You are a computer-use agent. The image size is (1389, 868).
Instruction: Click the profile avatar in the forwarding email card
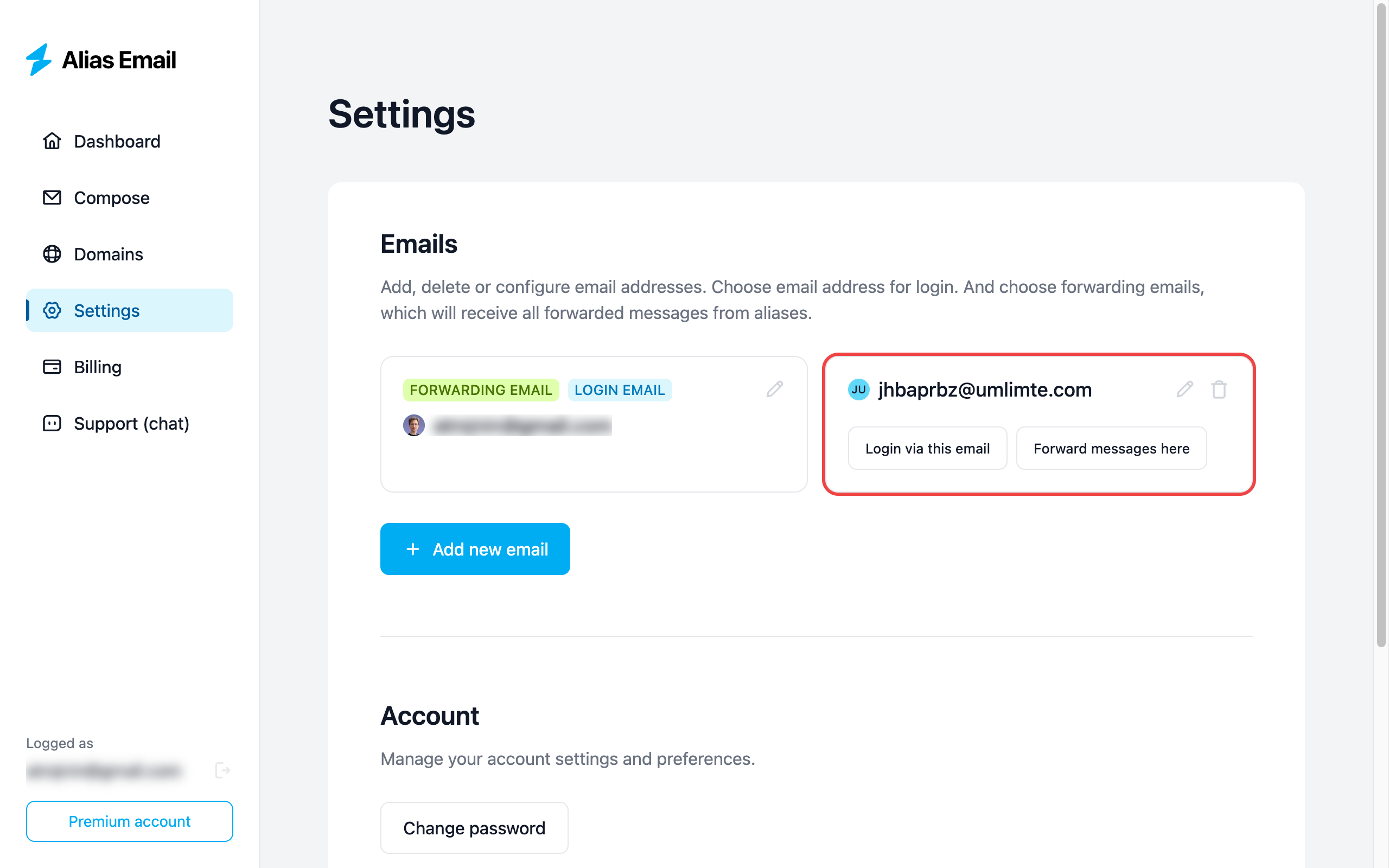pyautogui.click(x=413, y=425)
